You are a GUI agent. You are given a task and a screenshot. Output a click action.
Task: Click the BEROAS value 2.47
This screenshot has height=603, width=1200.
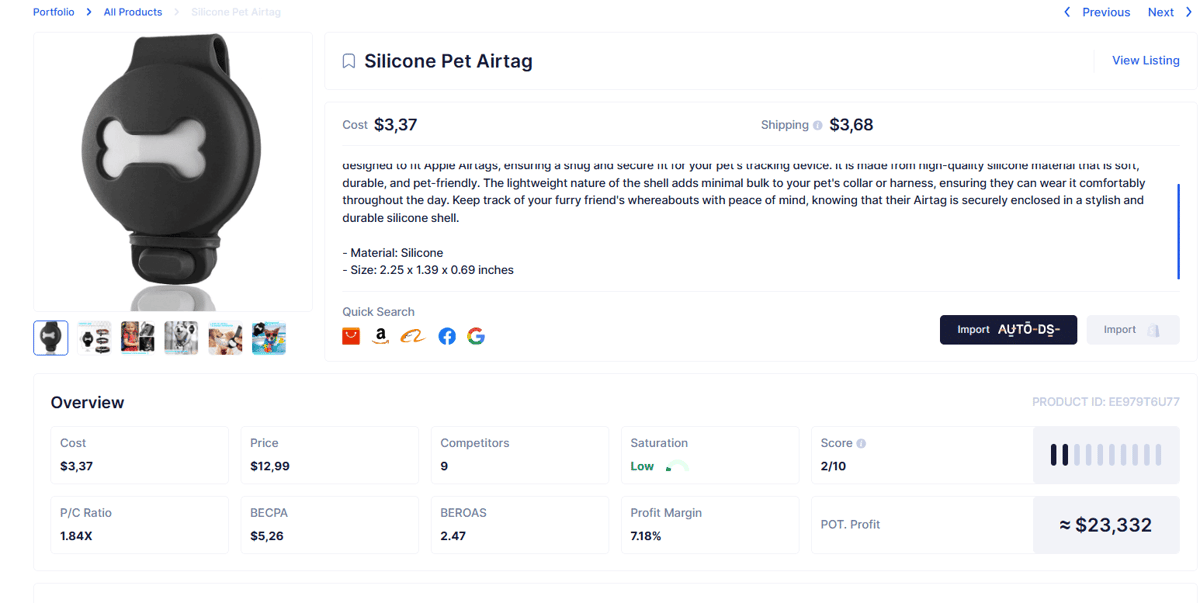[x=453, y=536]
